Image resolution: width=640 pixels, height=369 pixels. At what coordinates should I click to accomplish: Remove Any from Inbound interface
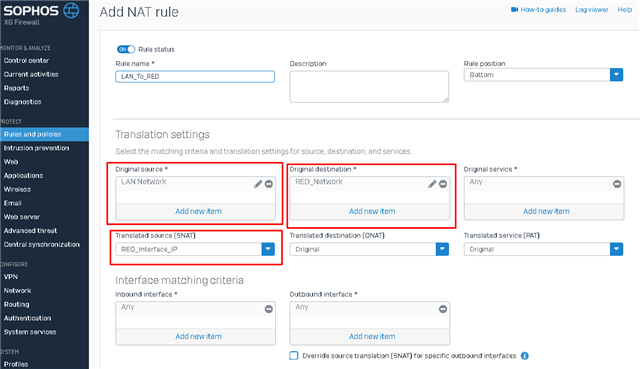[269, 309]
